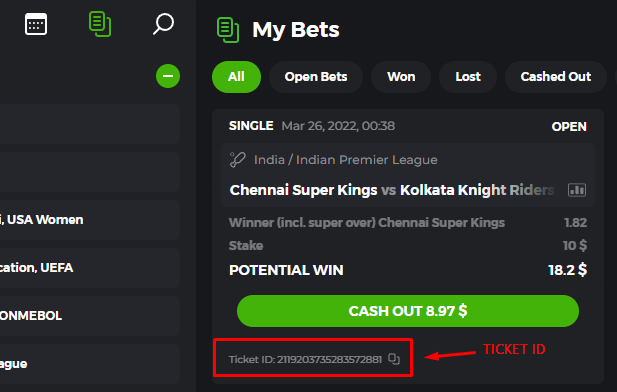Select the All filter tab

[x=236, y=77]
